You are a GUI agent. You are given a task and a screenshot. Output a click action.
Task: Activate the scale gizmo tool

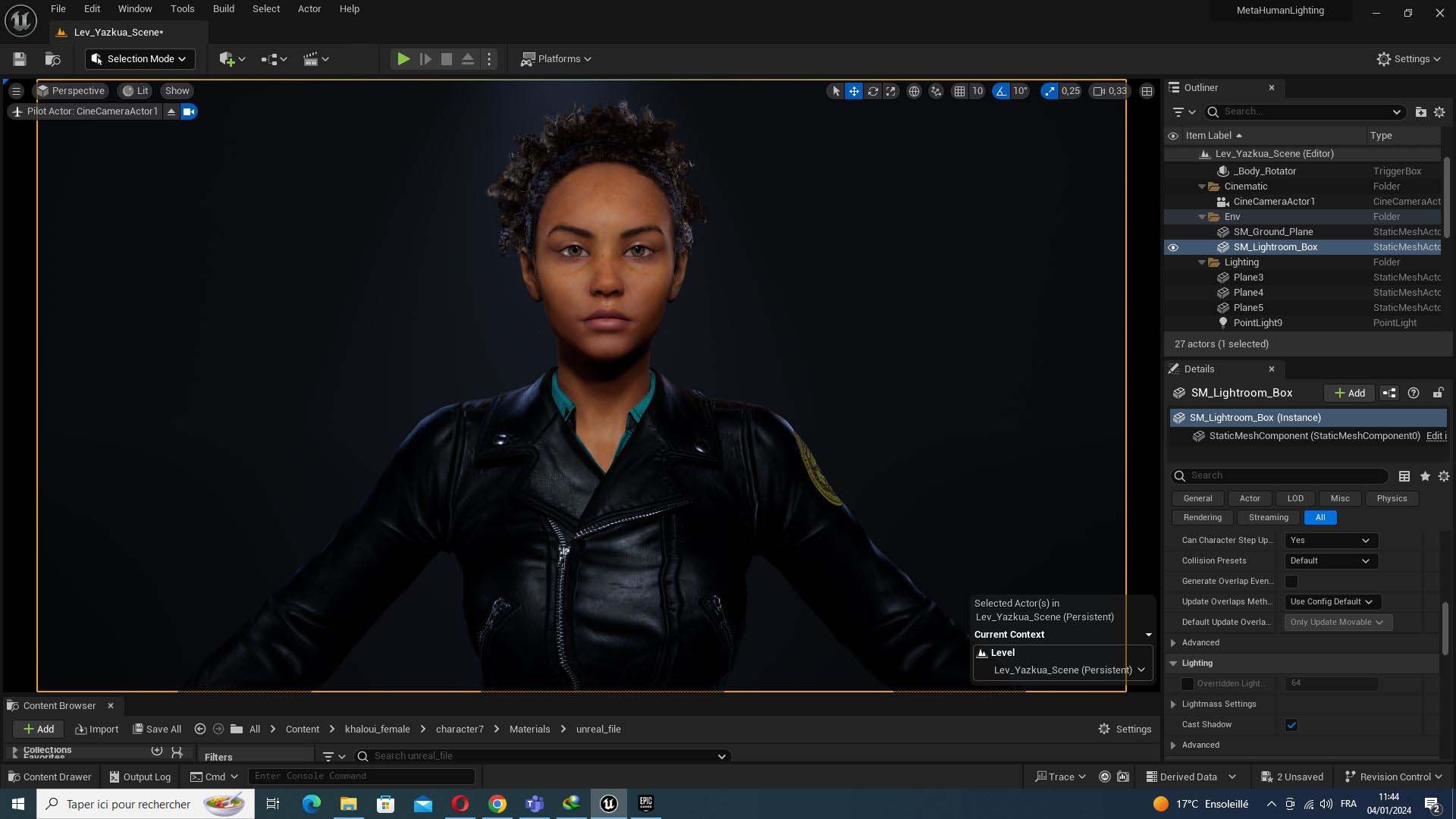click(x=891, y=91)
